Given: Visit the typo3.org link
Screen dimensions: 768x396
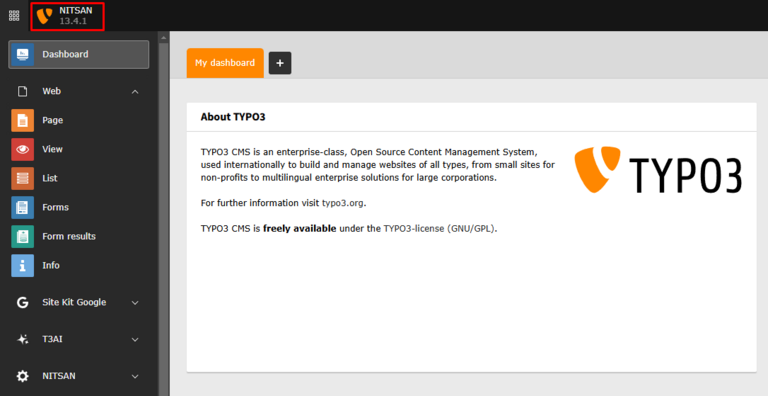Looking at the screenshot, I should coord(343,203).
